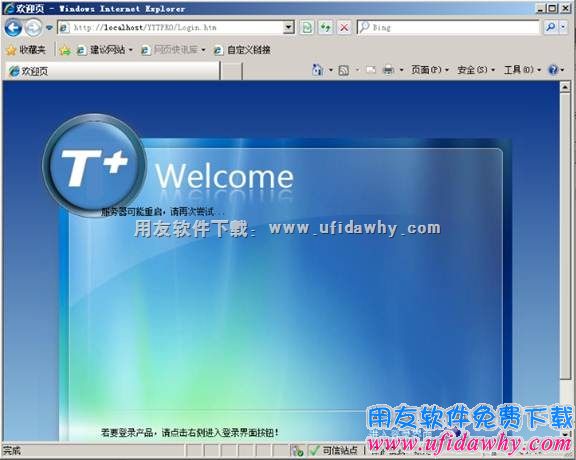This screenshot has width=576, height=460.
Task: Open the 建议网站 suggested sites link
Action: 104,50
